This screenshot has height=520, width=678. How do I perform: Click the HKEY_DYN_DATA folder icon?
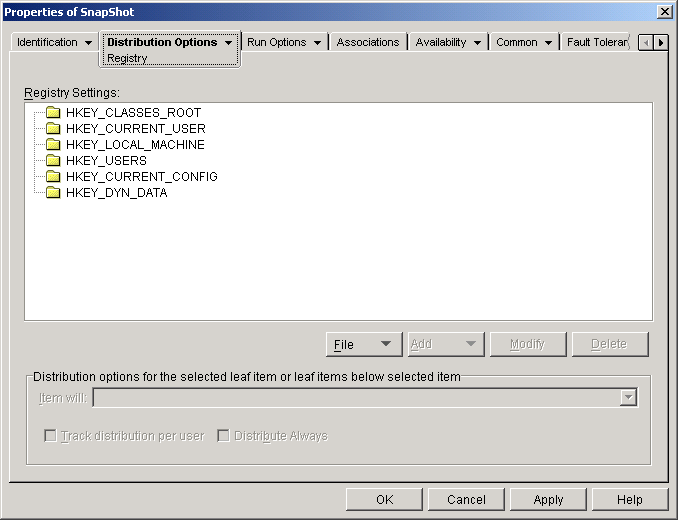[53, 193]
